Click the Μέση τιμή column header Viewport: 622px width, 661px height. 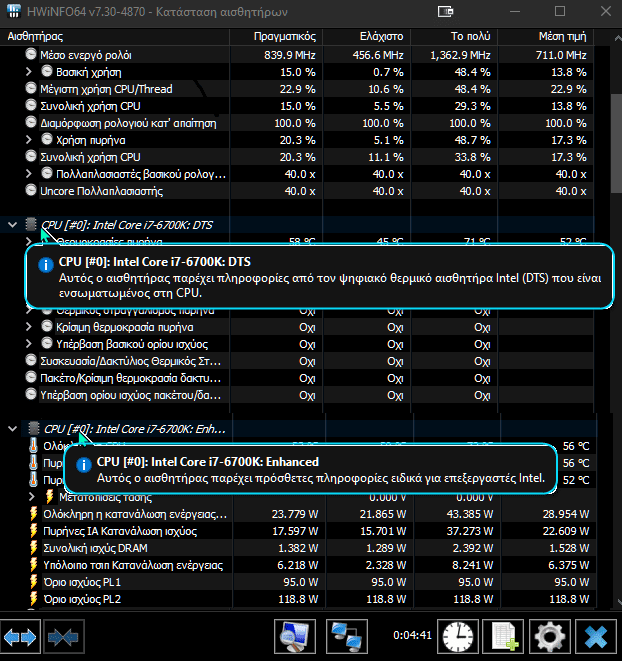[546, 37]
